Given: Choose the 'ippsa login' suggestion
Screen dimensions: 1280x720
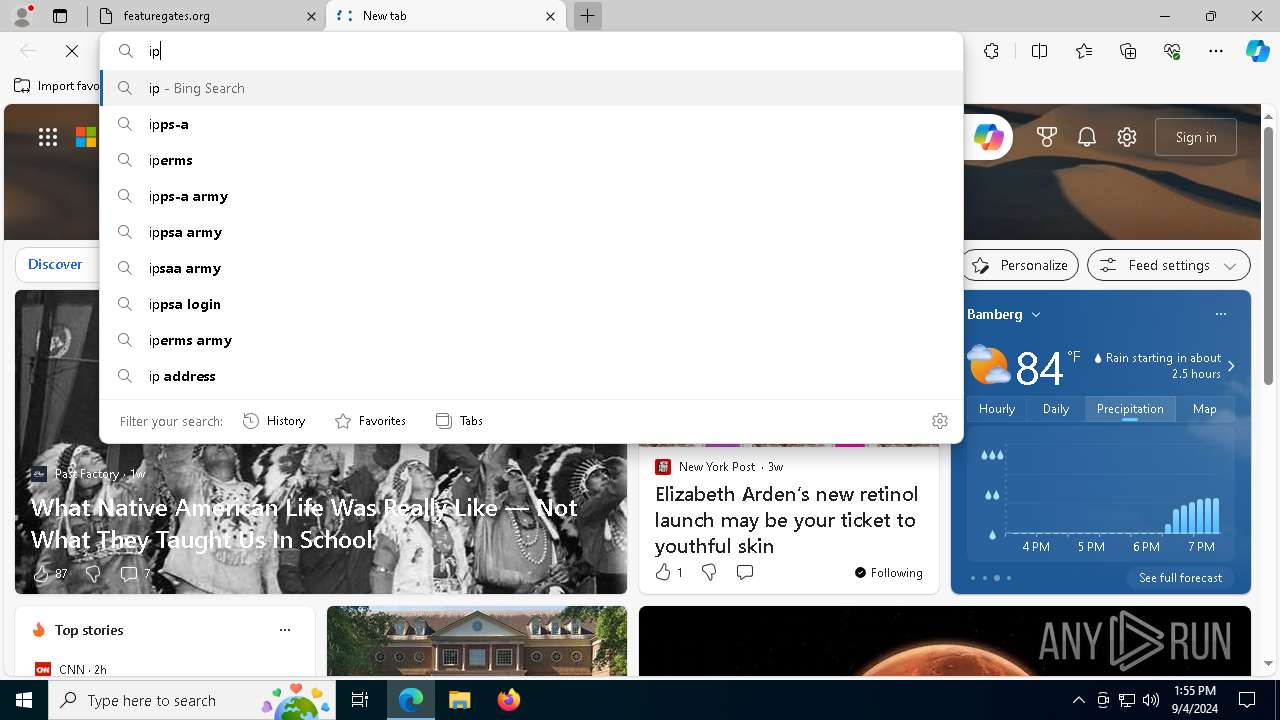Looking at the screenshot, I should pos(531,304).
